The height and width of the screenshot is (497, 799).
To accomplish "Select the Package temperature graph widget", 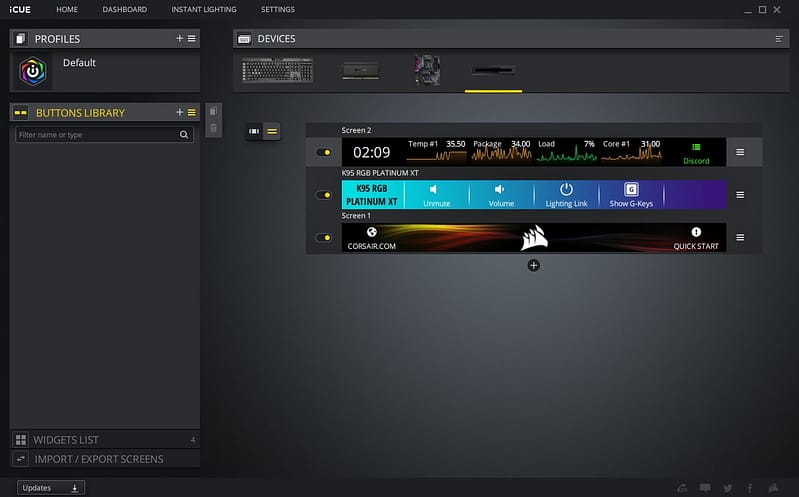I will point(501,151).
